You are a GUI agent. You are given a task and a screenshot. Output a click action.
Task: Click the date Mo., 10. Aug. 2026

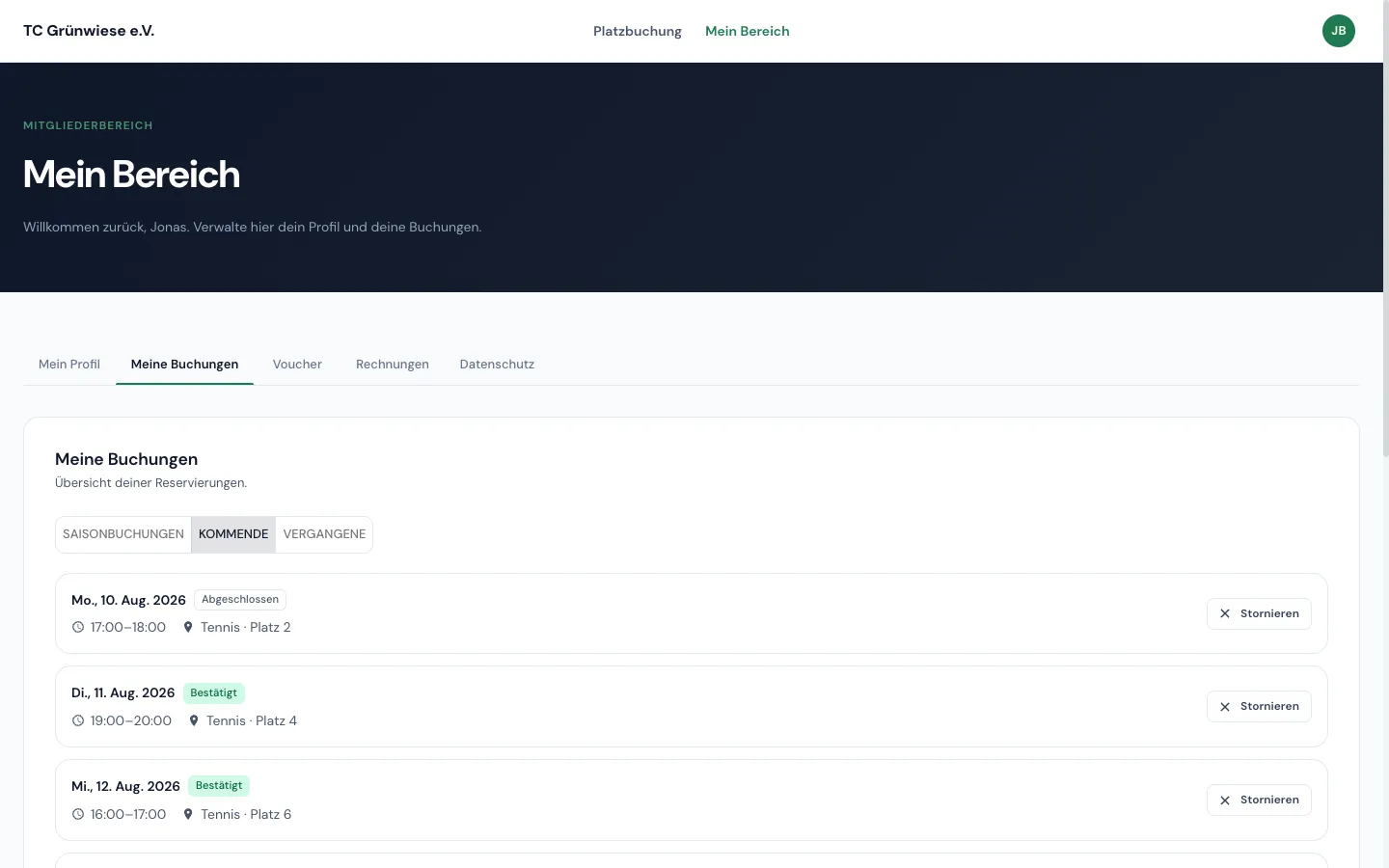pyautogui.click(x=128, y=600)
